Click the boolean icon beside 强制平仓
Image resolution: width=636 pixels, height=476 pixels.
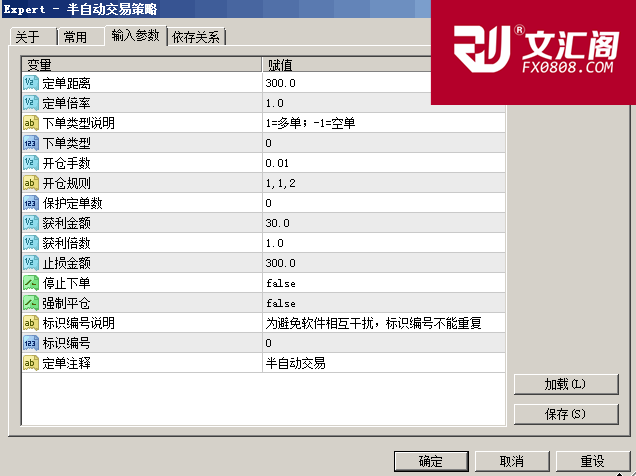pyautogui.click(x=30, y=303)
